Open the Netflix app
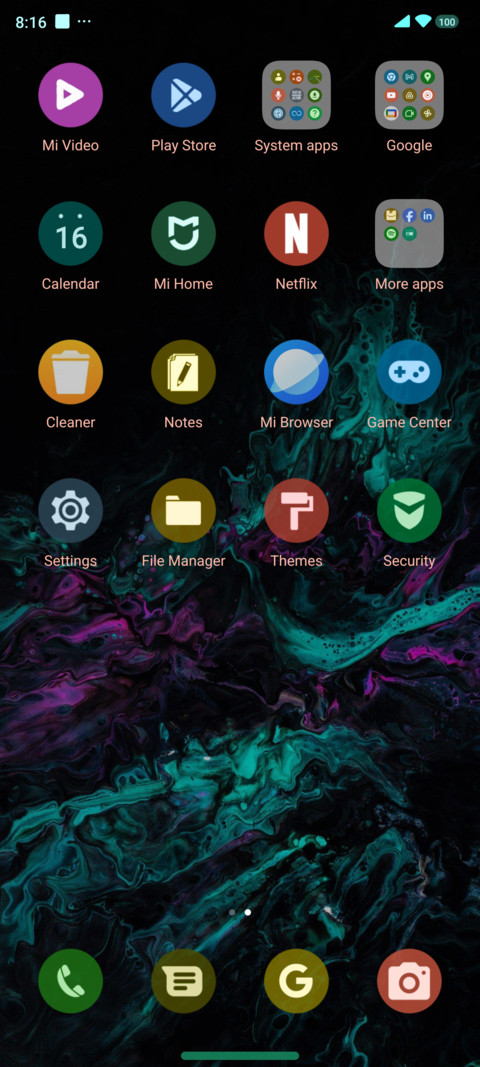The width and height of the screenshot is (480, 1067). coord(296,233)
